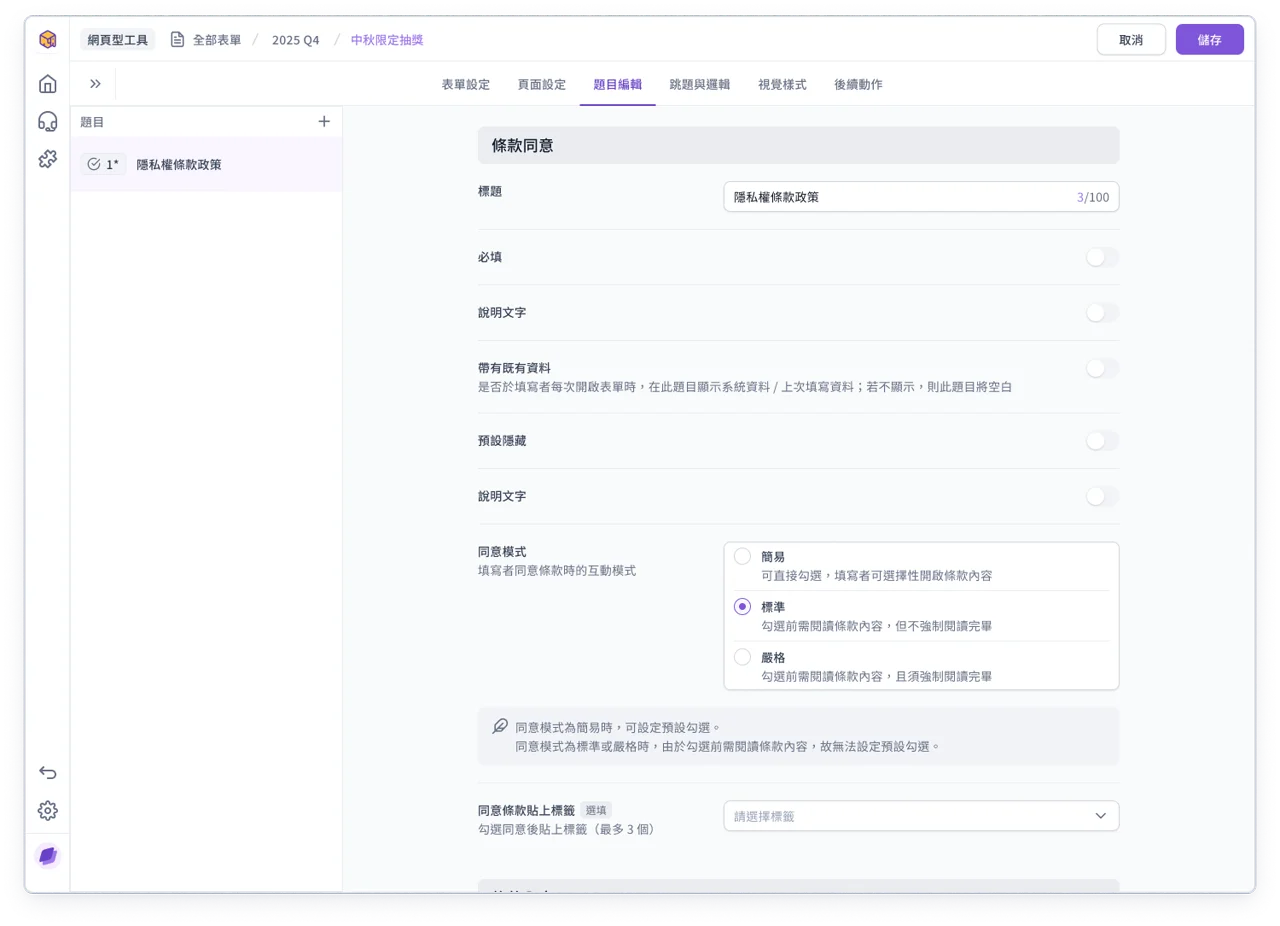Viewport: 1280px width, 926px height.
Task: Click the cube app logo icon
Action: pos(47,40)
